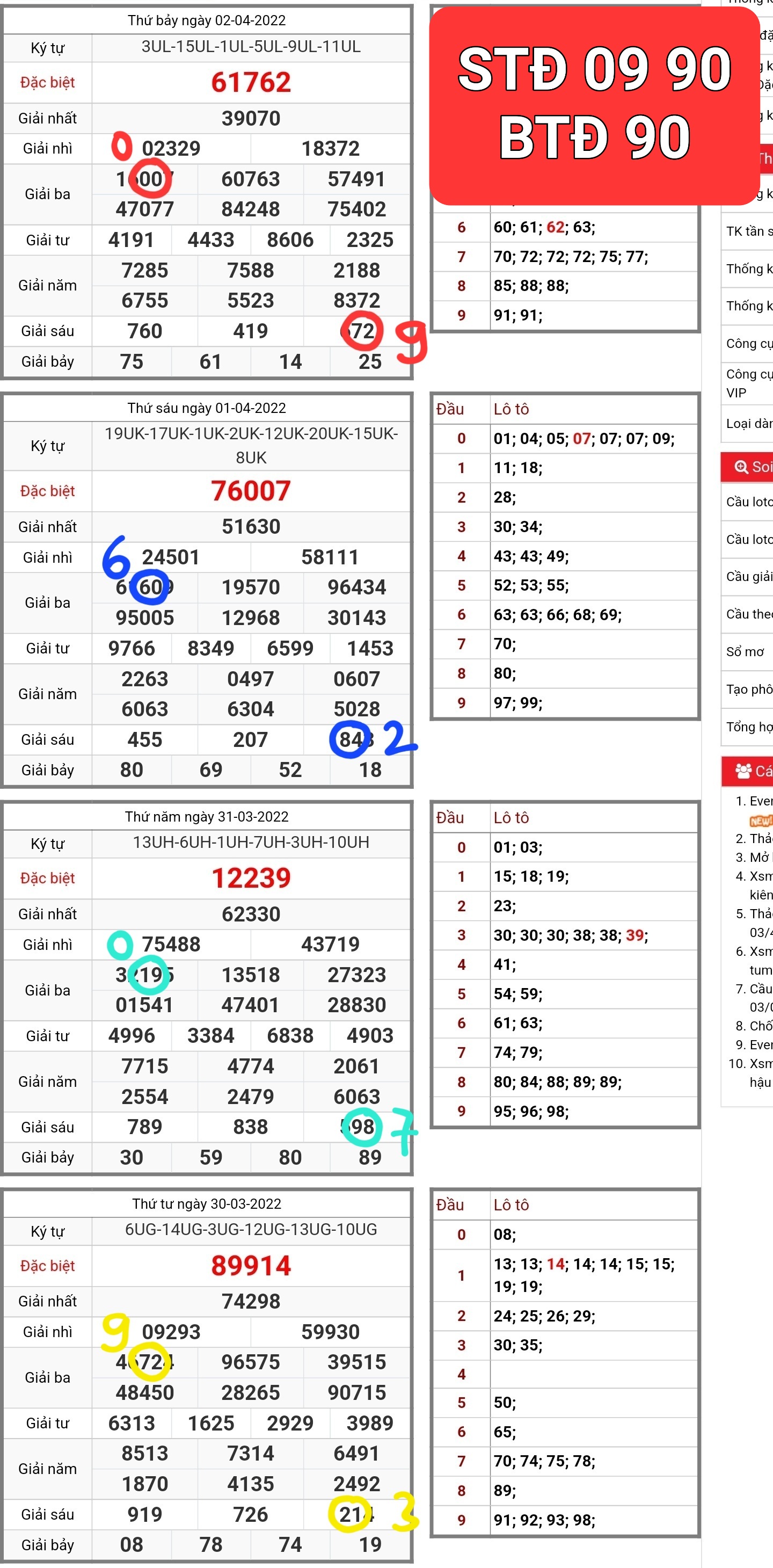The height and width of the screenshot is (1568, 773).
Task: Click second prize number 59930
Action: (x=331, y=1332)
